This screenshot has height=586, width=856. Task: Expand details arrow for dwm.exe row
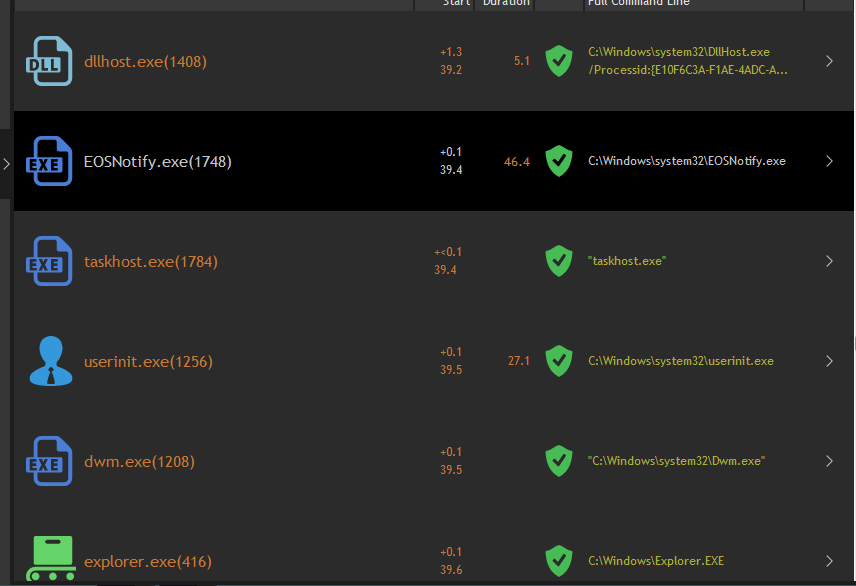click(x=829, y=461)
